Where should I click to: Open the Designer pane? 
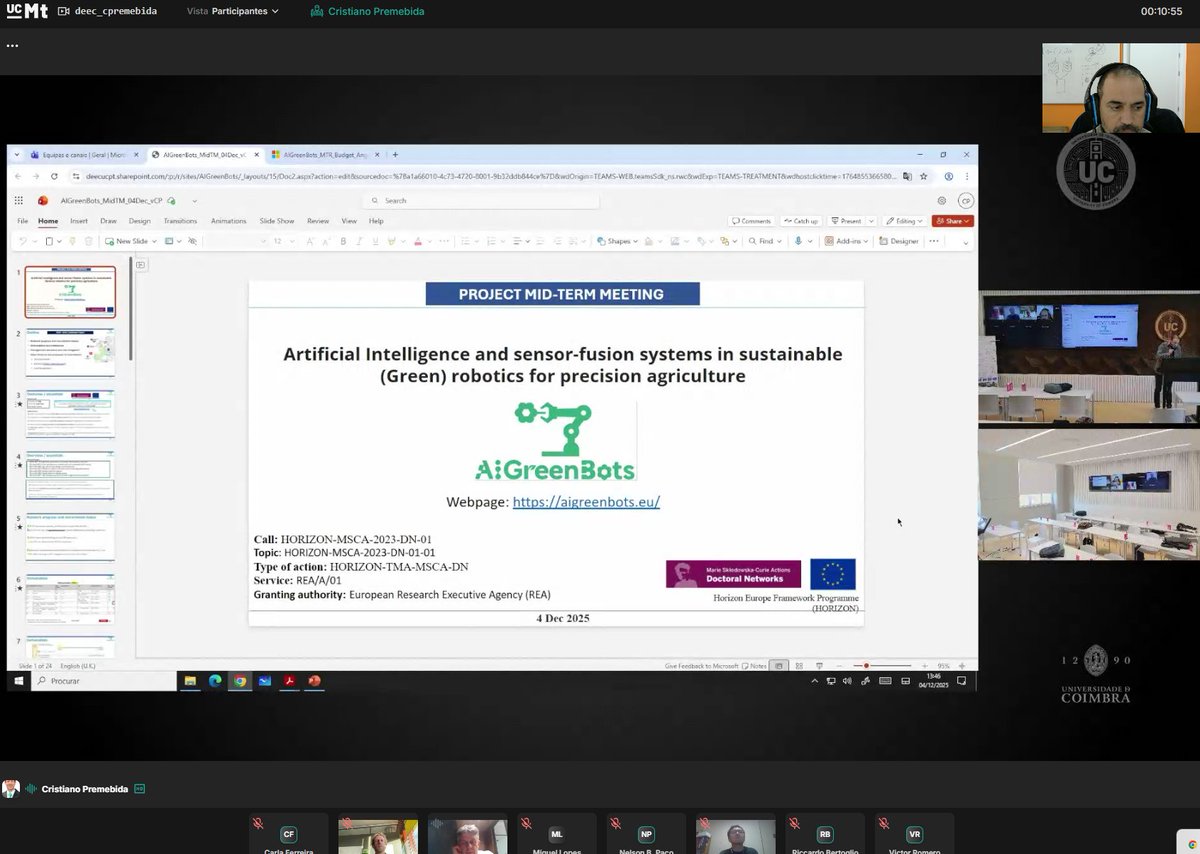pos(899,241)
